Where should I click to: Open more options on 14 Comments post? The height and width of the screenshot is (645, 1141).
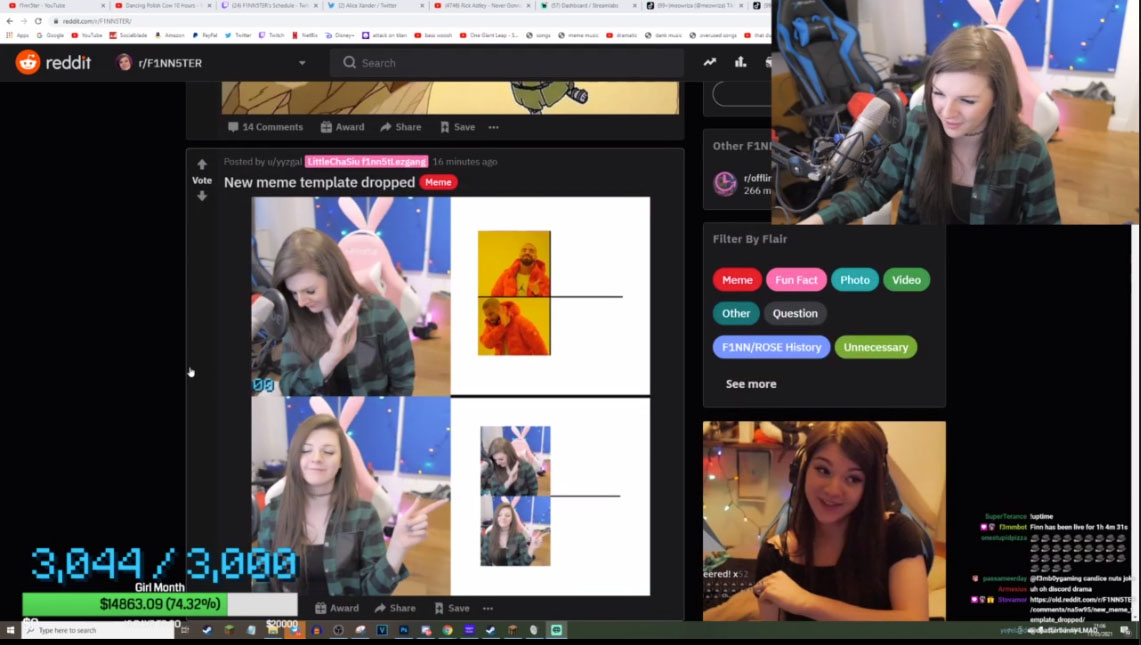[493, 127]
